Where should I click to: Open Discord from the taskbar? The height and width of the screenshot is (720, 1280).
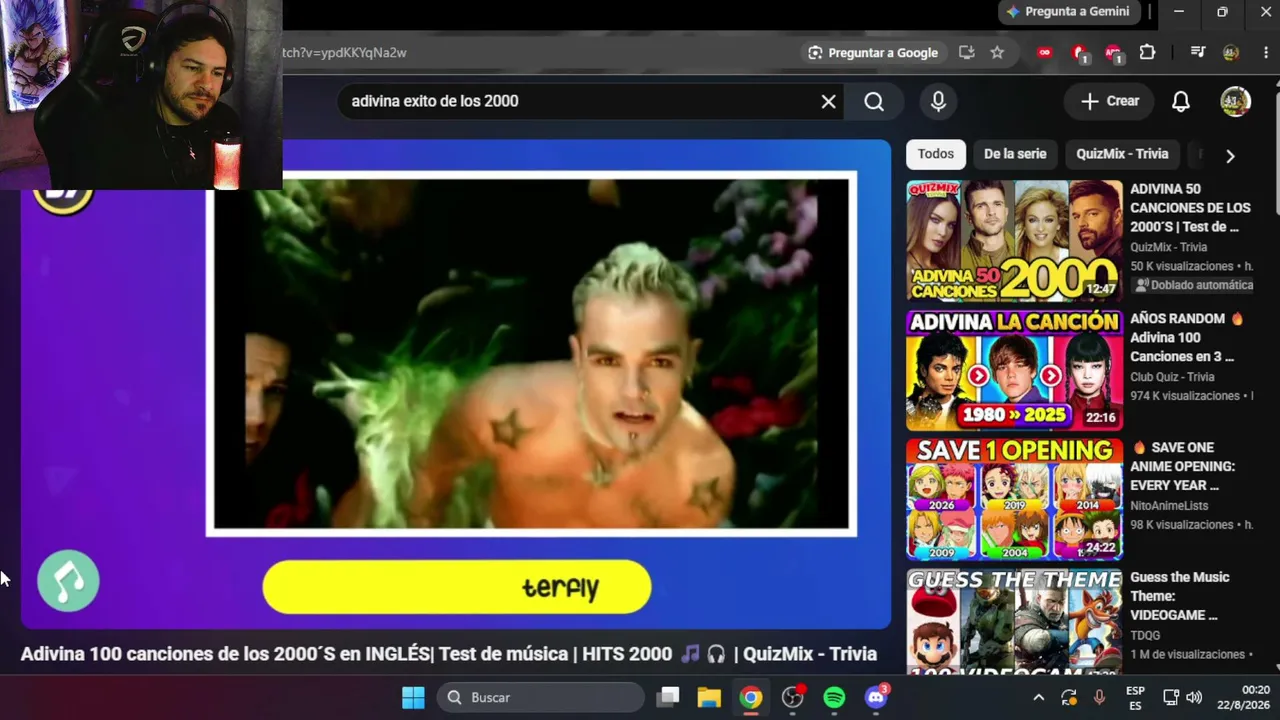(876, 697)
